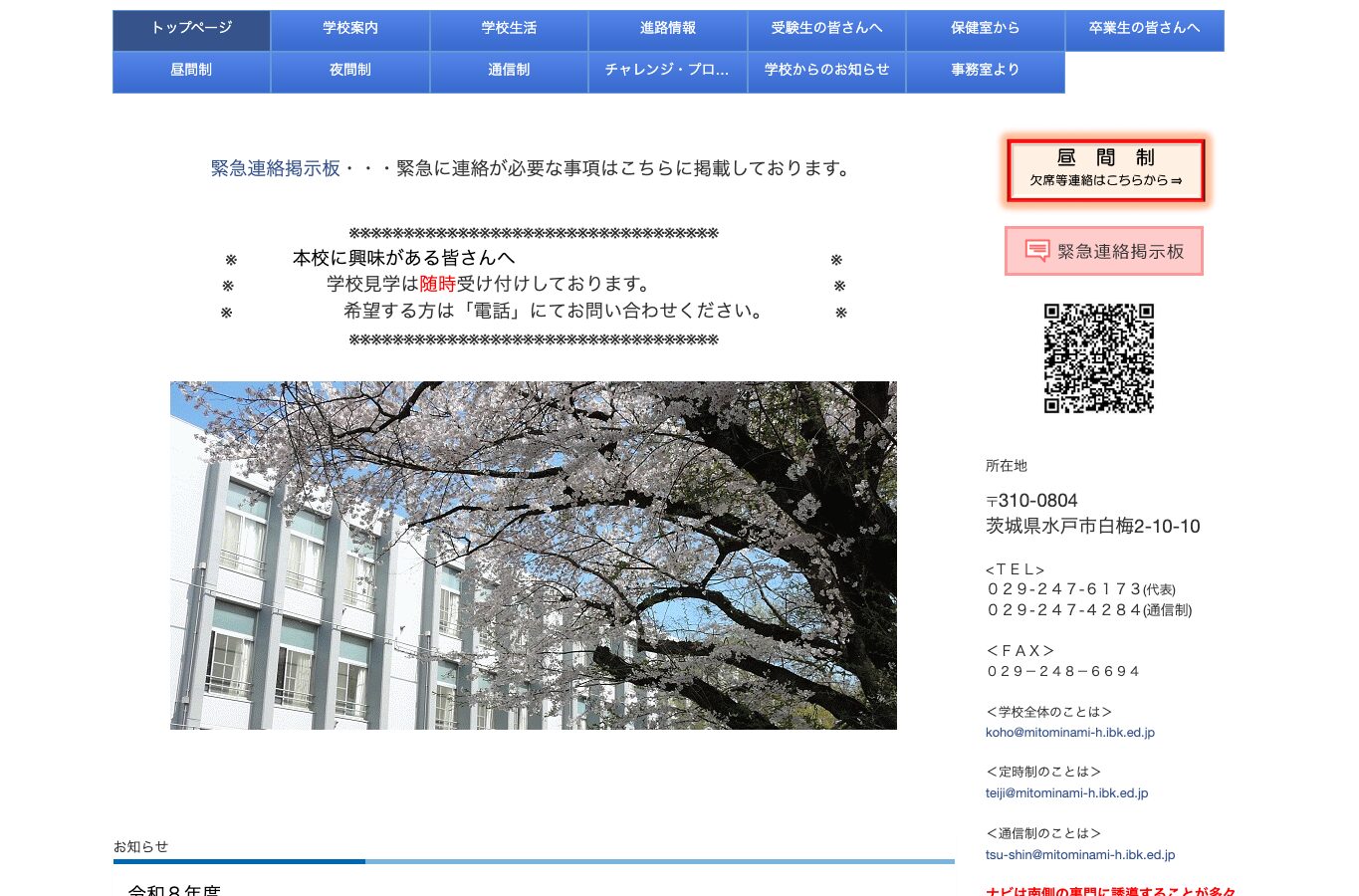This screenshot has height=896, width=1359.
Task: Click the お知らせ section heading
Action: (140, 847)
